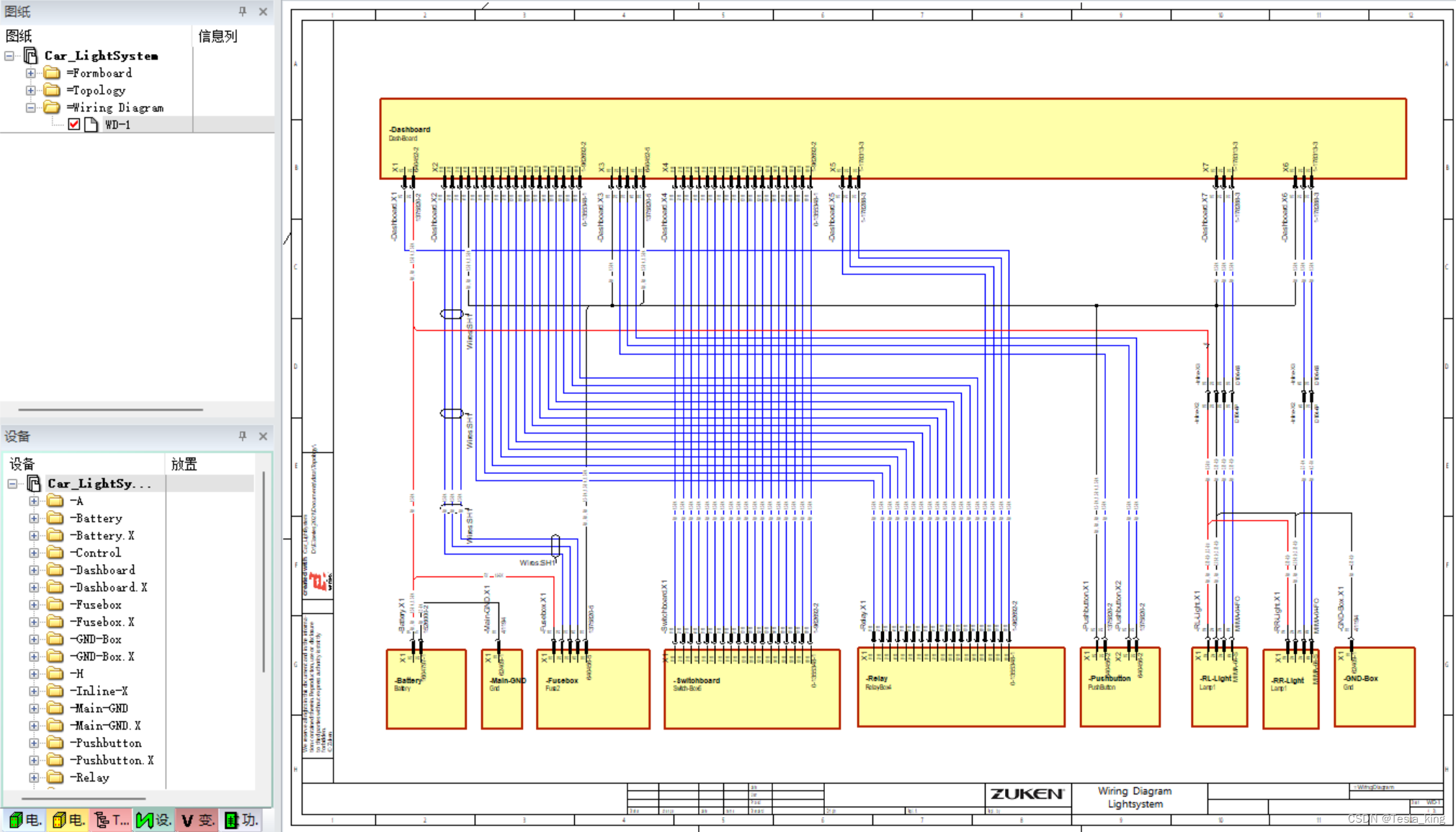Open the V 变 variants panel icon

pyautogui.click(x=196, y=819)
